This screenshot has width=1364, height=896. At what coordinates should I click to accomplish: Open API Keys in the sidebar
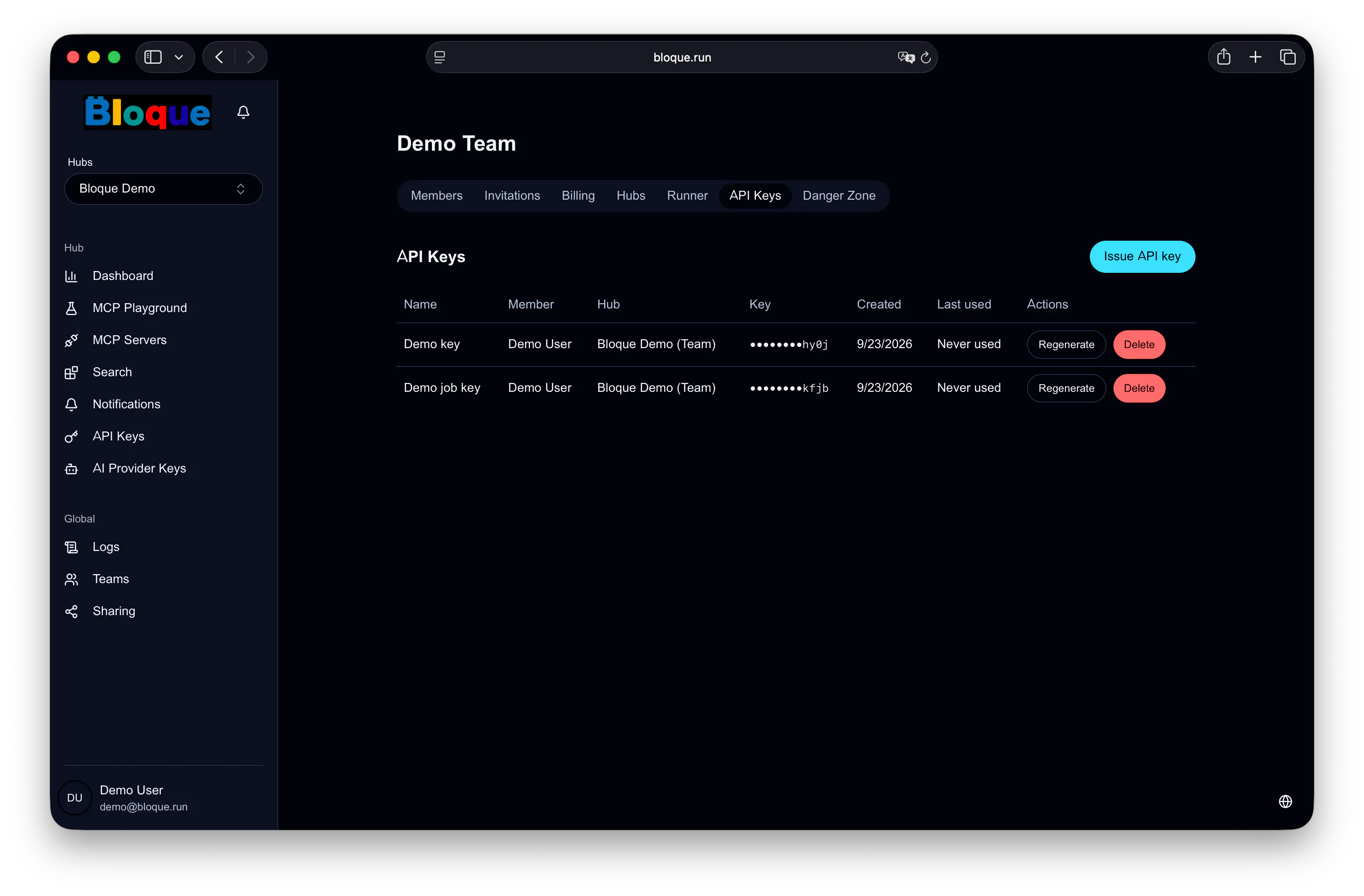pyautogui.click(x=119, y=437)
